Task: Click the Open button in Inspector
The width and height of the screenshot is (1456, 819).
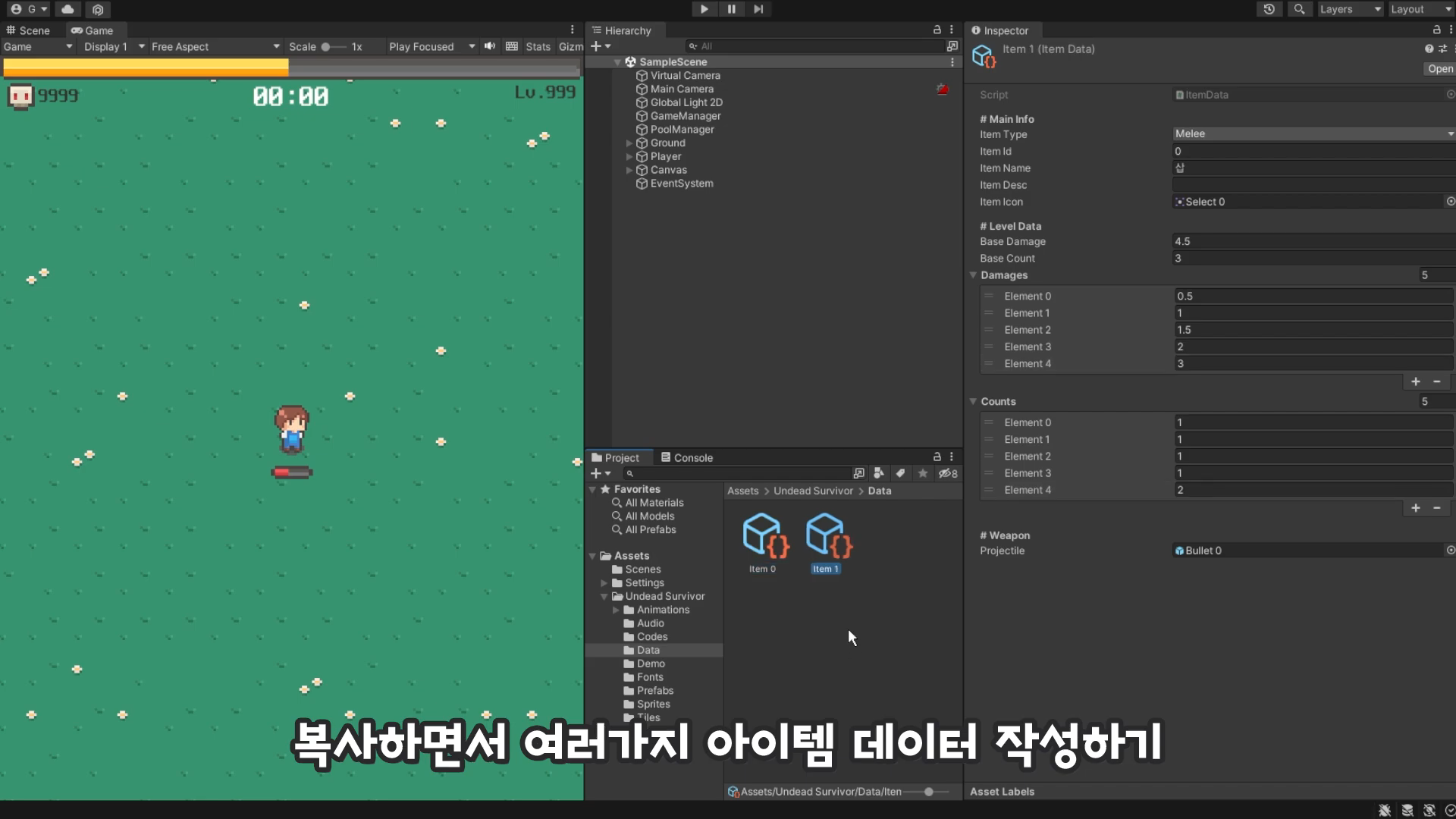Action: tap(1439, 68)
